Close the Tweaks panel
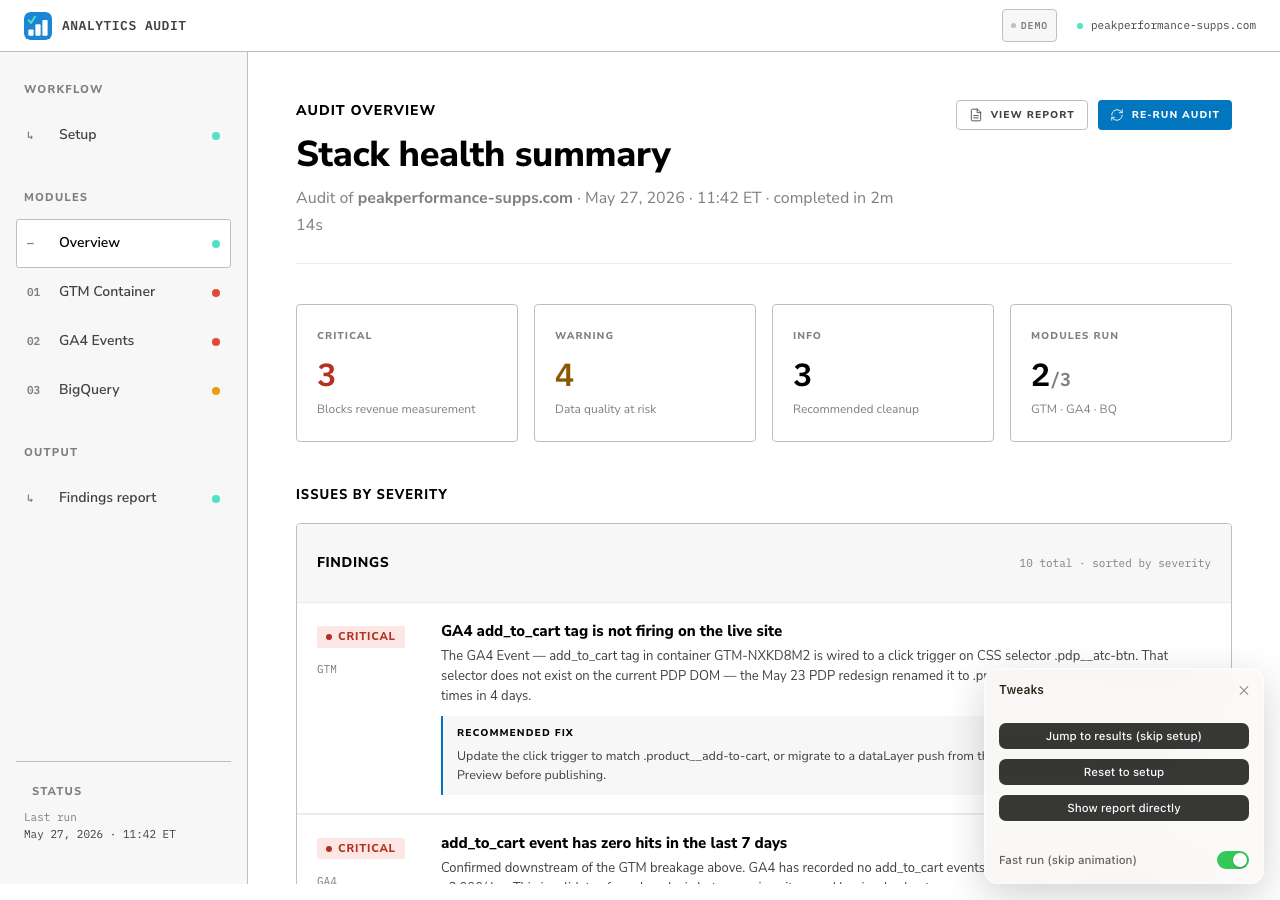Screen dimensions: 1280x900 [1244, 690]
